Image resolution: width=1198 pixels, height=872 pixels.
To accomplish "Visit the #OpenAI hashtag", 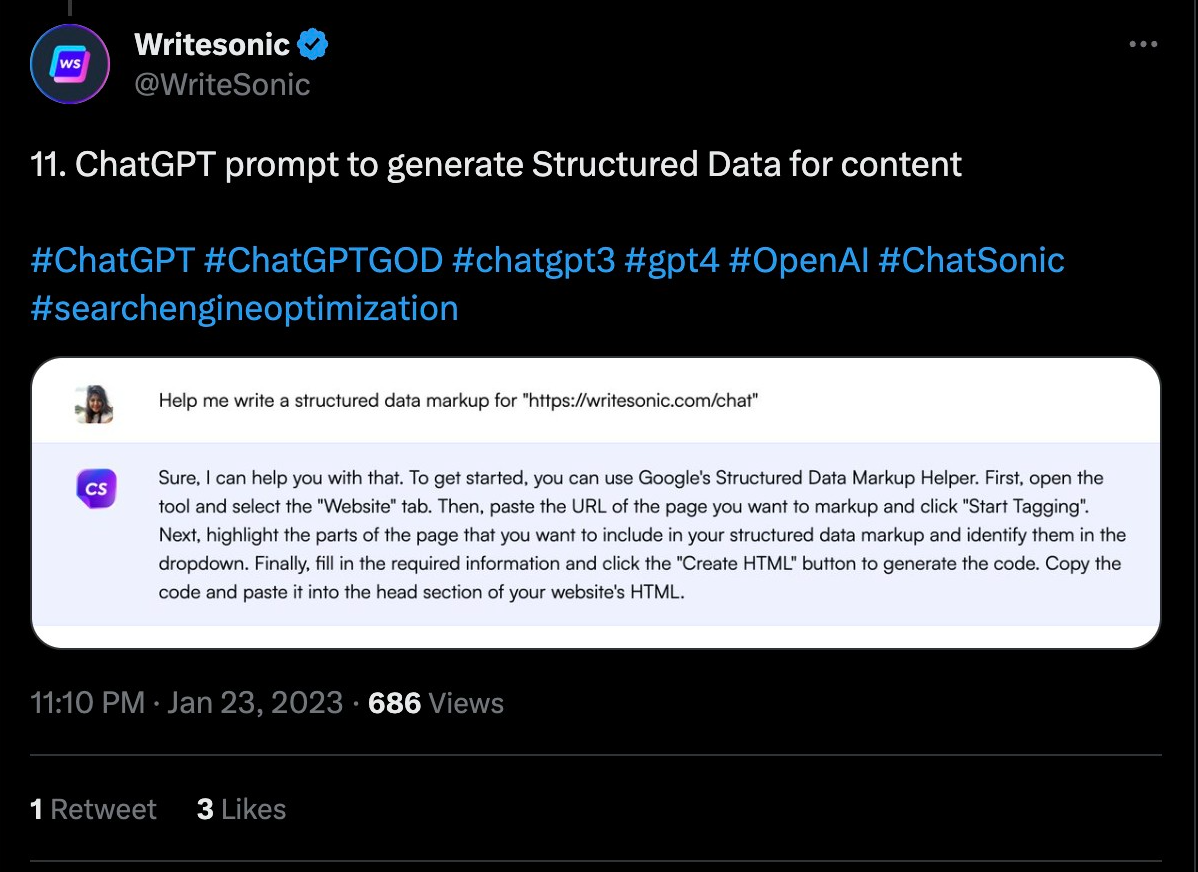I will coord(798,260).
